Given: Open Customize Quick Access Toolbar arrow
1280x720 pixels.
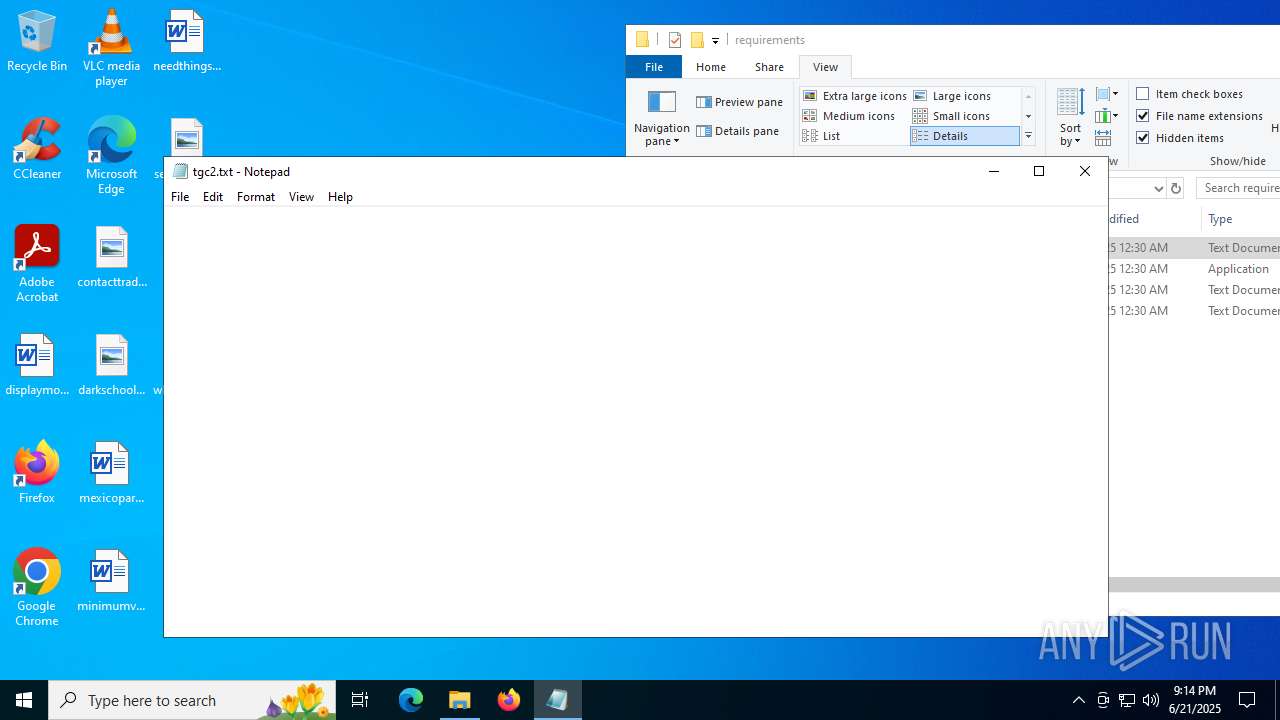Looking at the screenshot, I should [715, 41].
